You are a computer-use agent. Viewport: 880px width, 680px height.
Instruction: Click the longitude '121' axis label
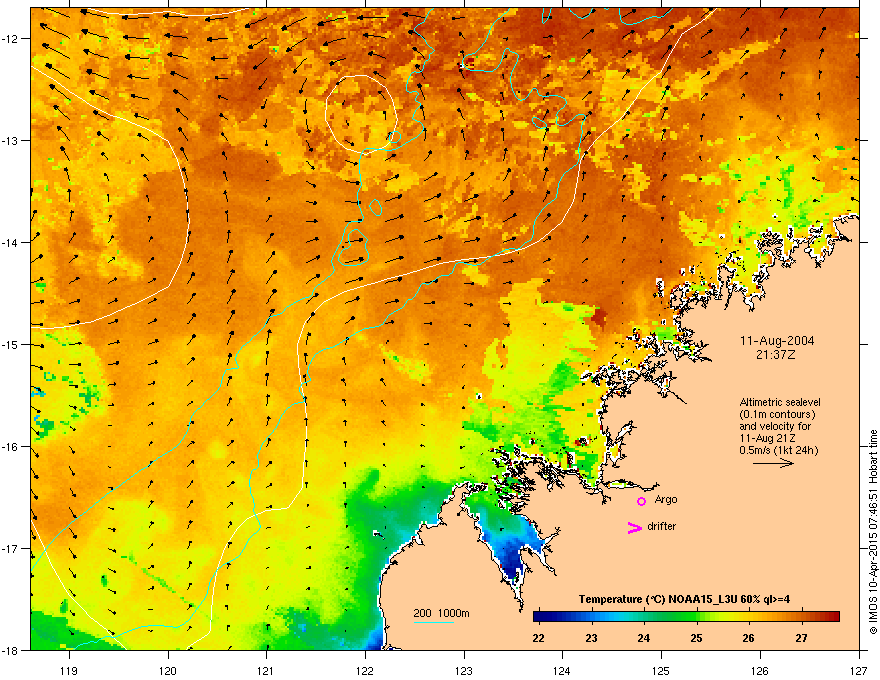pyautogui.click(x=266, y=670)
